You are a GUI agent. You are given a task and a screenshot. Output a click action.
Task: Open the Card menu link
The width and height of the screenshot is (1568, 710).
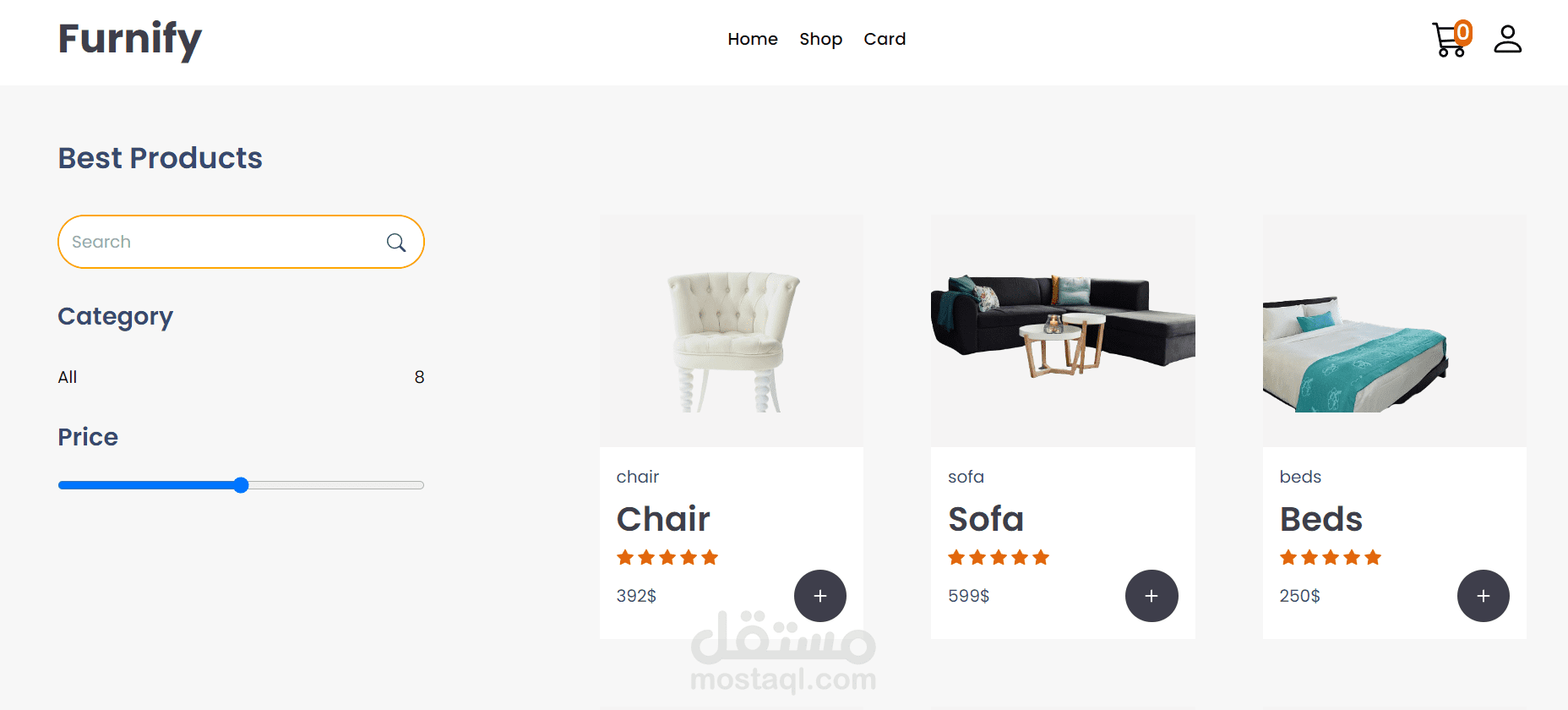click(x=885, y=39)
